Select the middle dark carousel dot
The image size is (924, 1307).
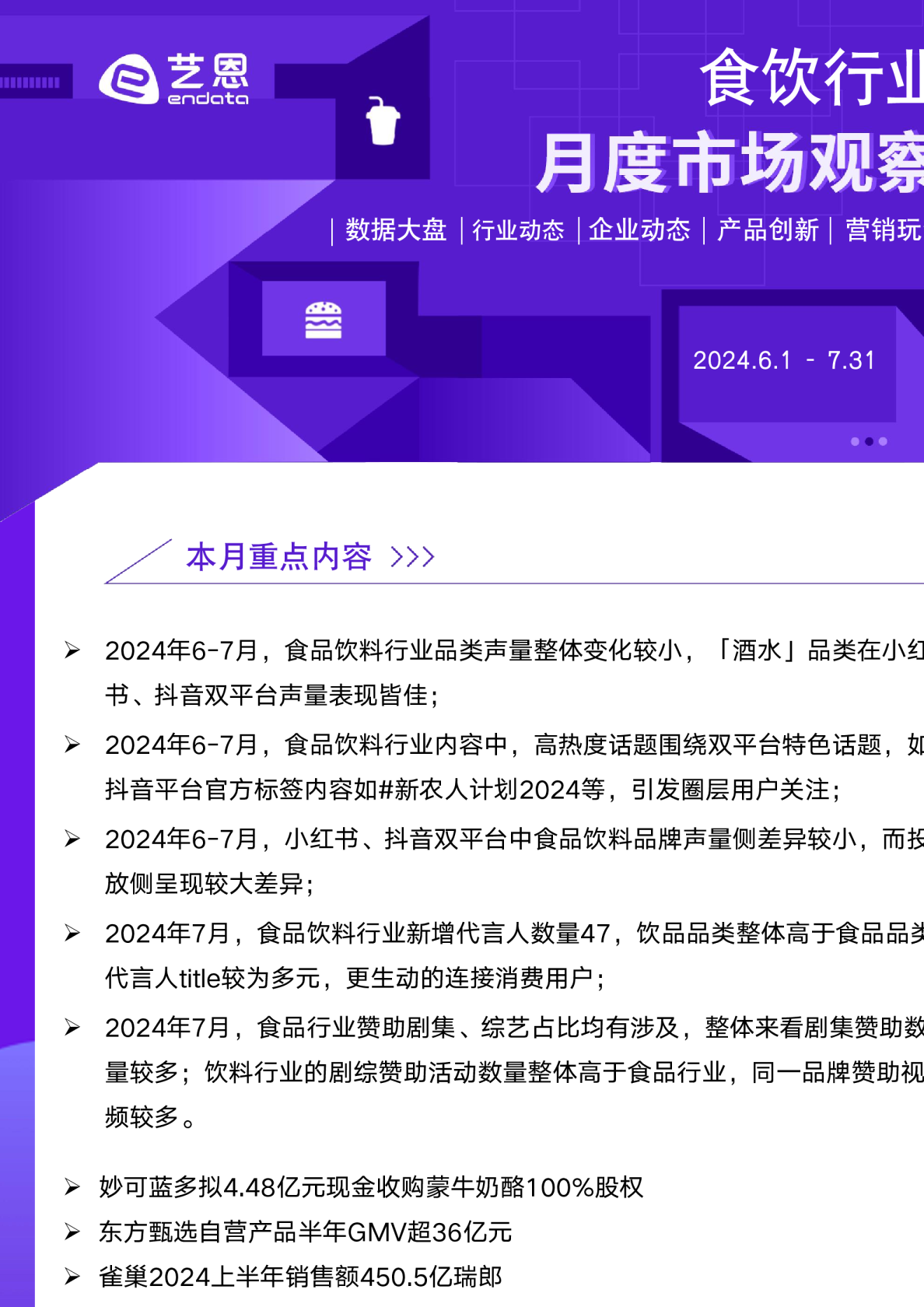click(x=869, y=441)
